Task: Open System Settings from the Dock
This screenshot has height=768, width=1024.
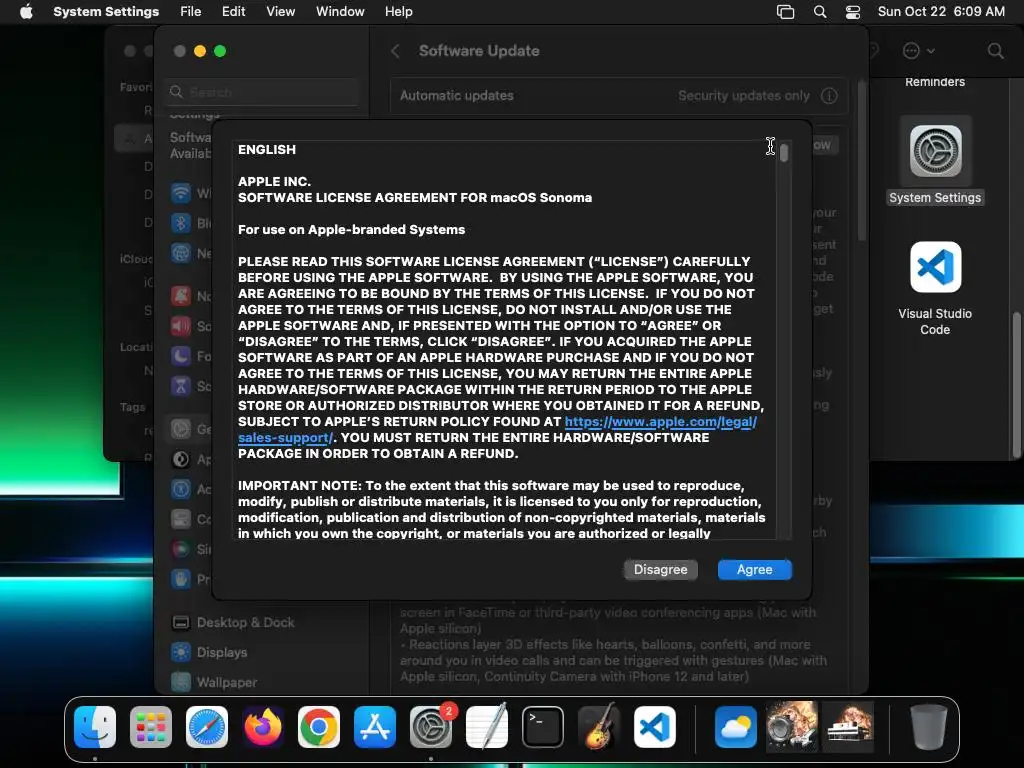Action: coord(431,727)
